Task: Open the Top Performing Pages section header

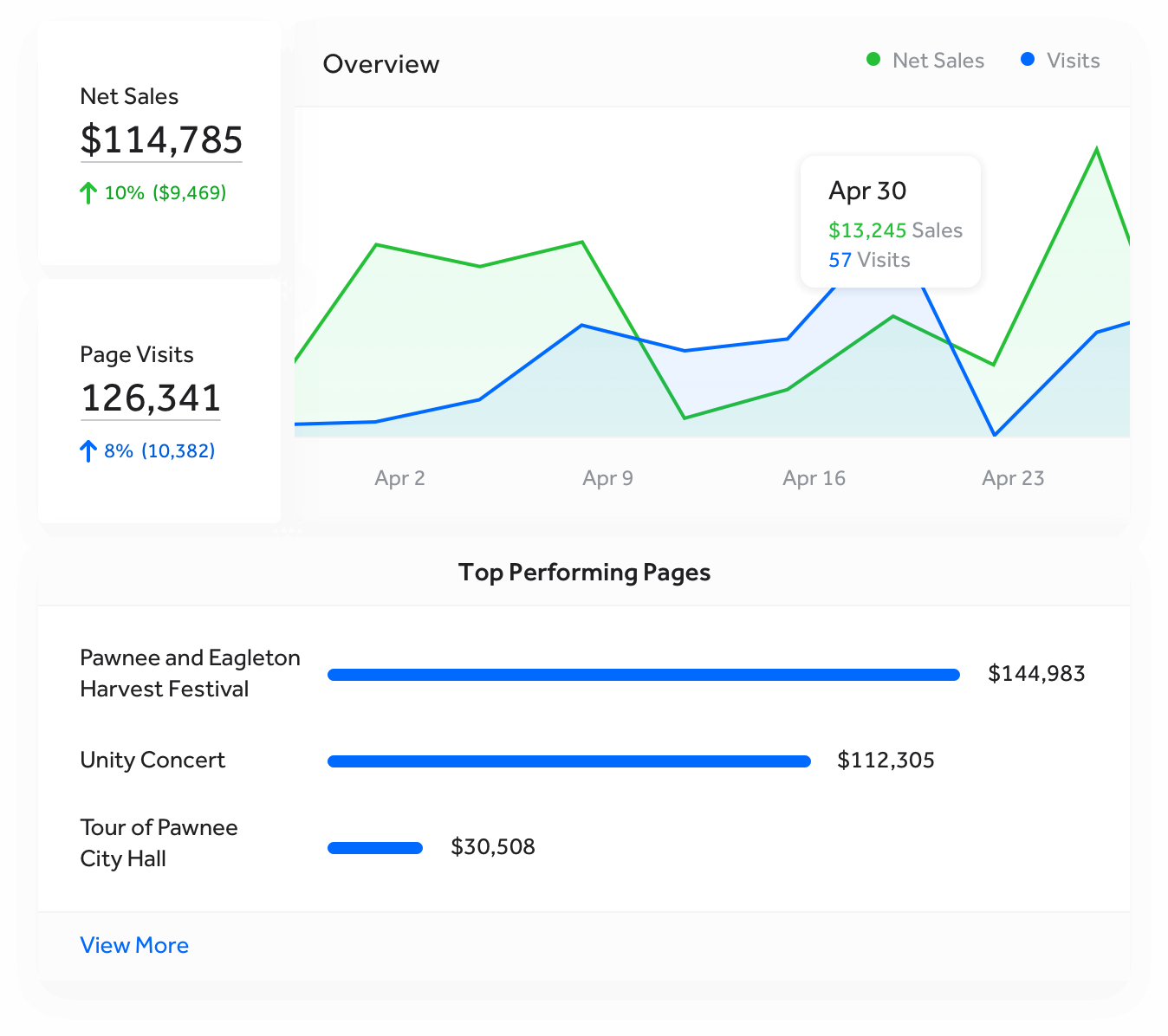Action: pyautogui.click(x=585, y=572)
